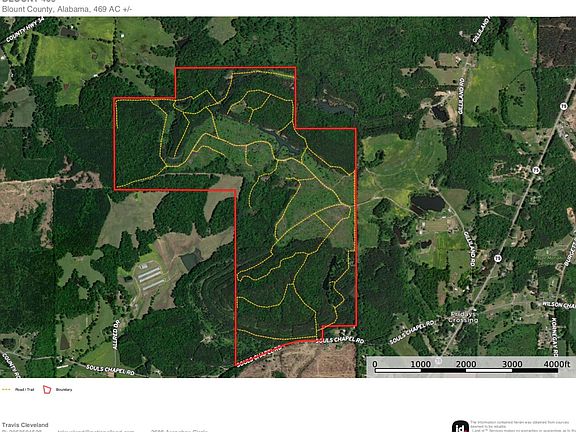Click the Boundary legend text label
576x432 pixels.
[x=64, y=389]
